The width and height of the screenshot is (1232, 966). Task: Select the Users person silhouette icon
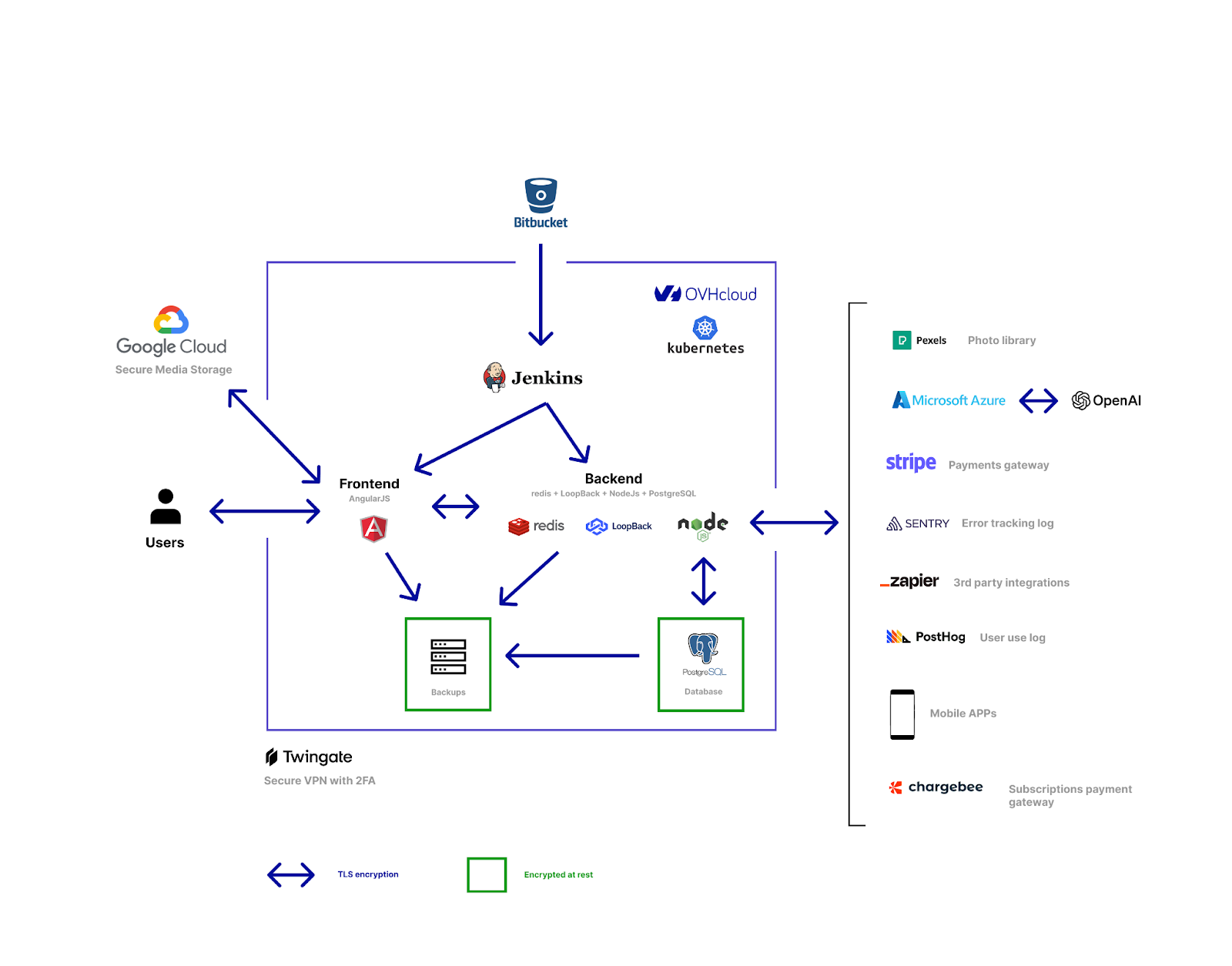coord(166,506)
